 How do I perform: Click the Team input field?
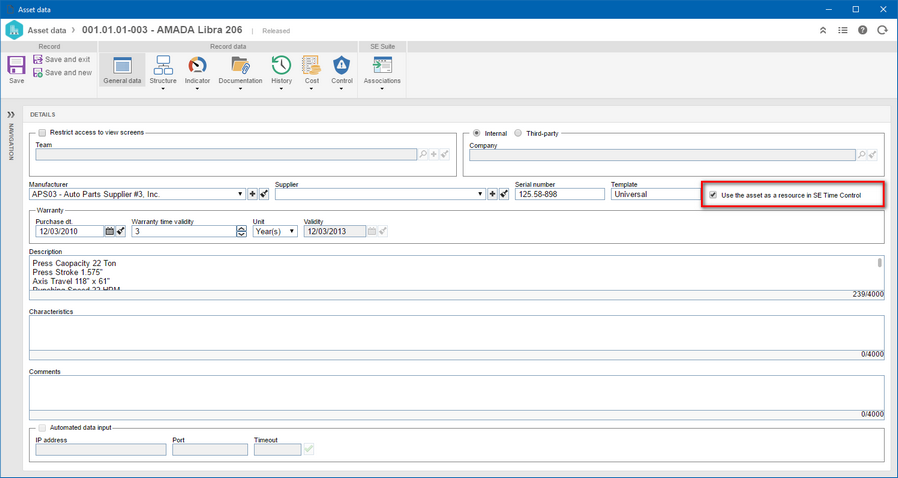coord(226,154)
